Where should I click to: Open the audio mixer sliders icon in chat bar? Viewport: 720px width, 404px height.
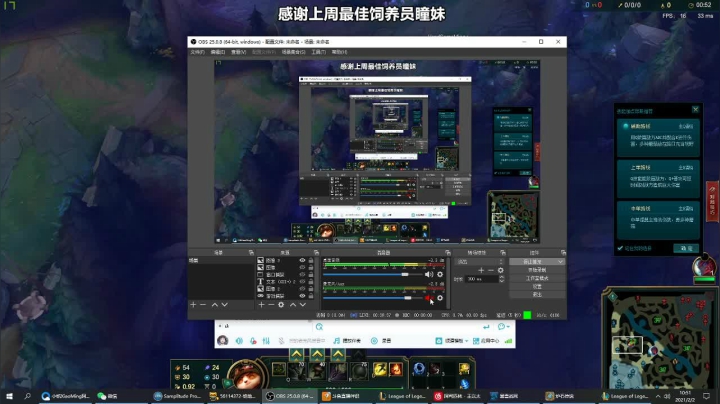pyautogui.click(x=266, y=341)
